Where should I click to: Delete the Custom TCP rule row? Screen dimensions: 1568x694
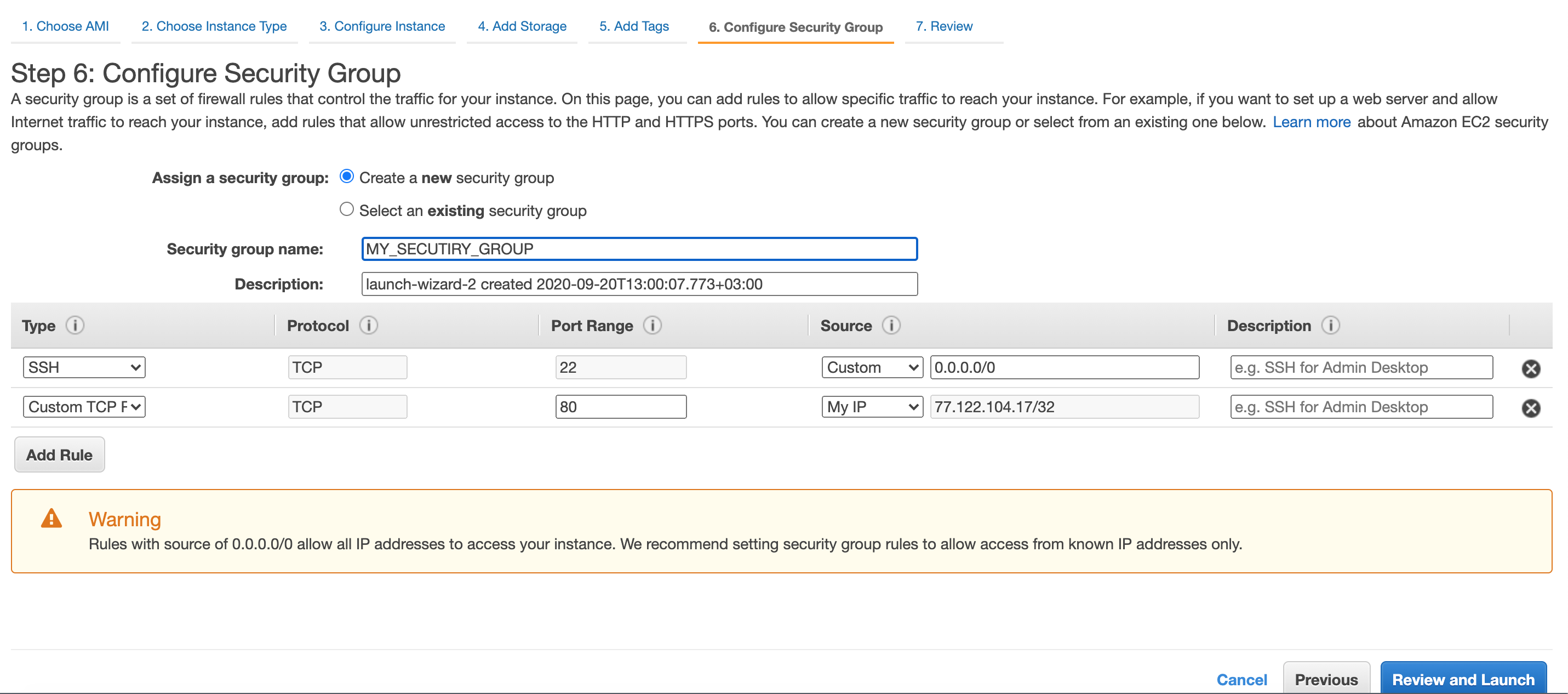pyautogui.click(x=1531, y=408)
